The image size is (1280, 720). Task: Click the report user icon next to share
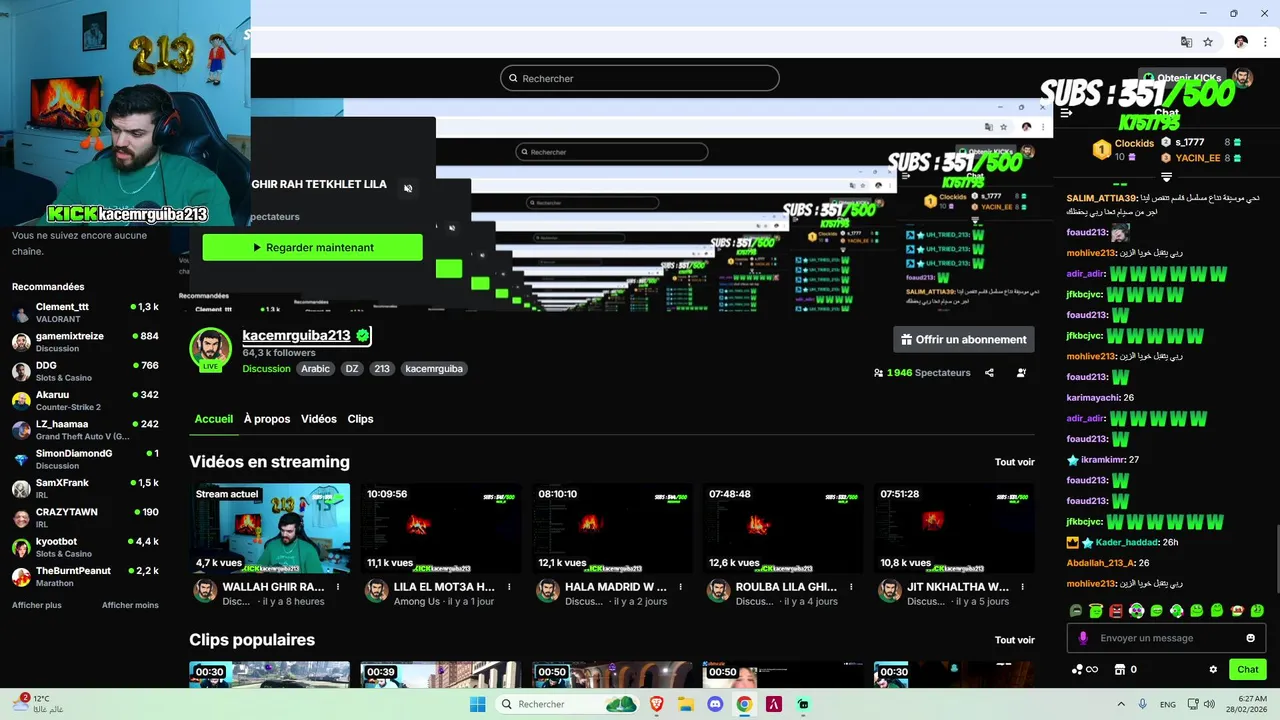(1021, 373)
